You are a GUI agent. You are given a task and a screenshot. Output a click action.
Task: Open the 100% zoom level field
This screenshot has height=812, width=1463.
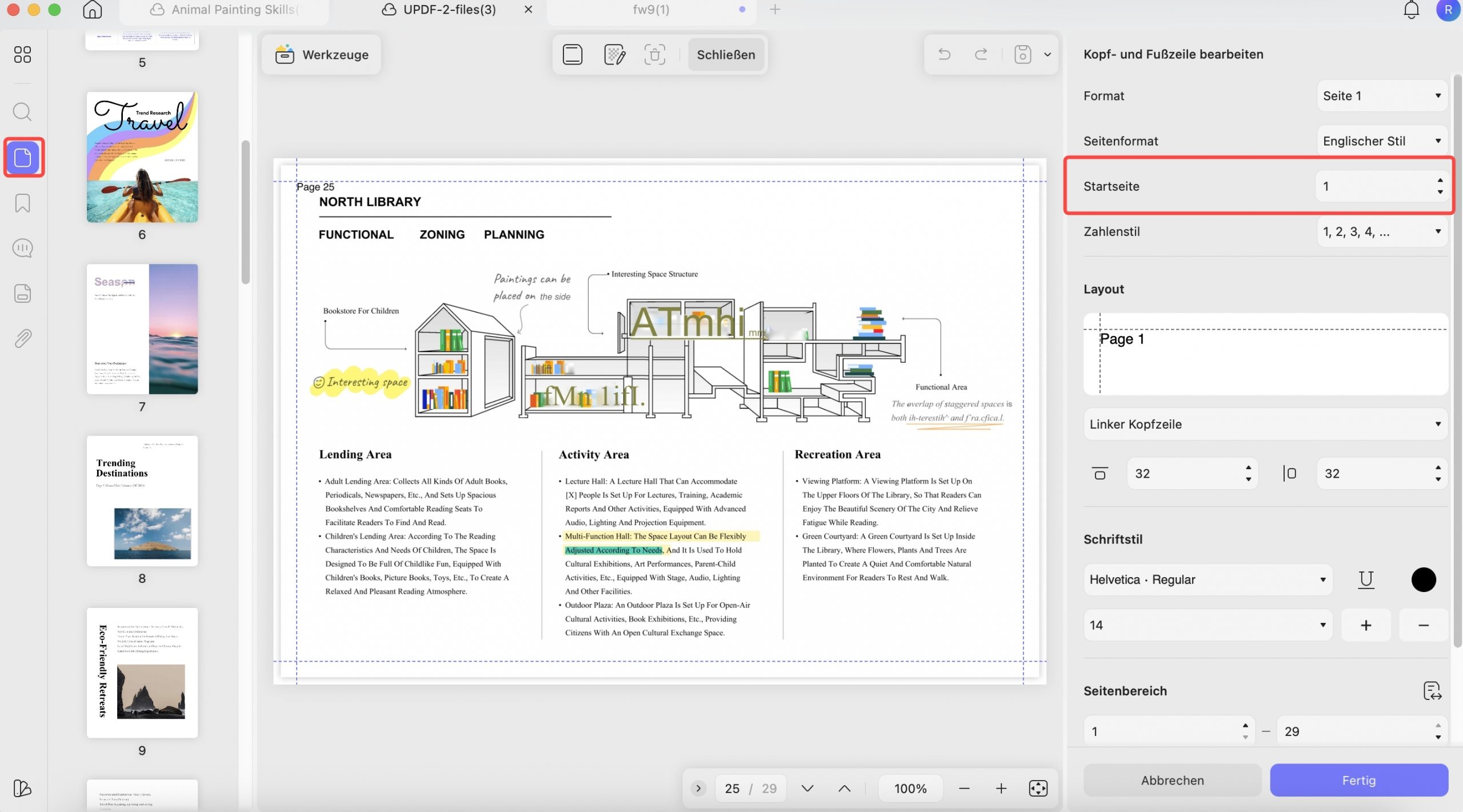[910, 789]
